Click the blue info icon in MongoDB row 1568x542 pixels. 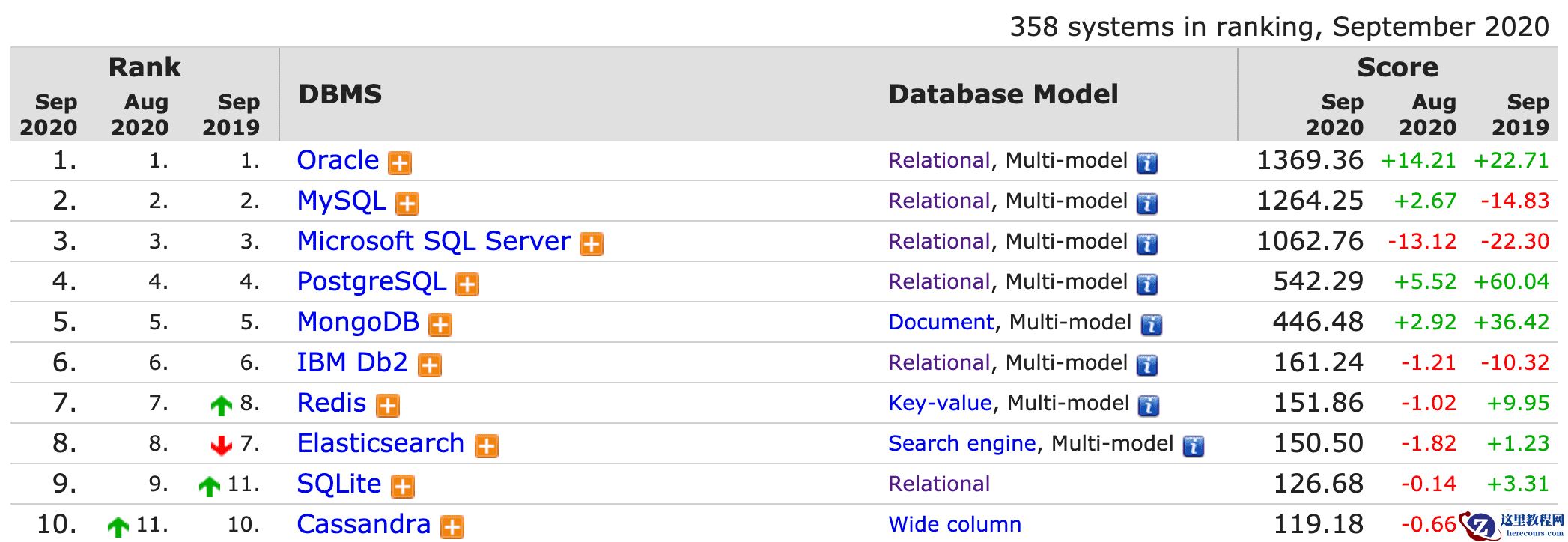tap(1151, 324)
